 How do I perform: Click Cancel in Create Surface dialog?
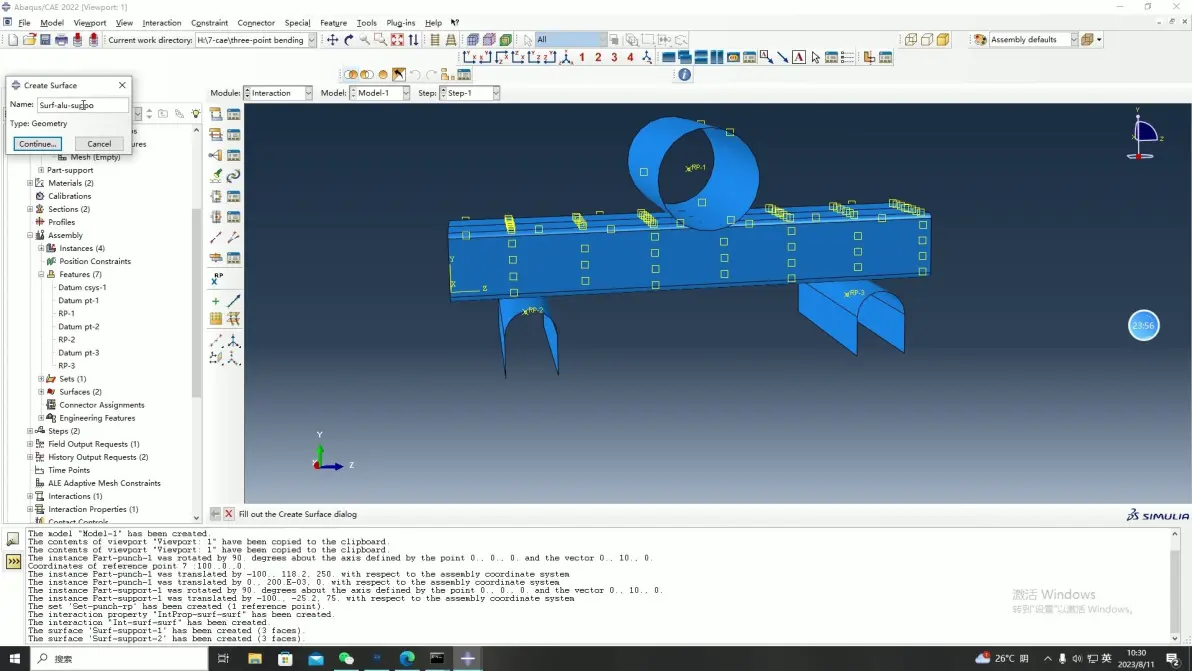click(99, 144)
